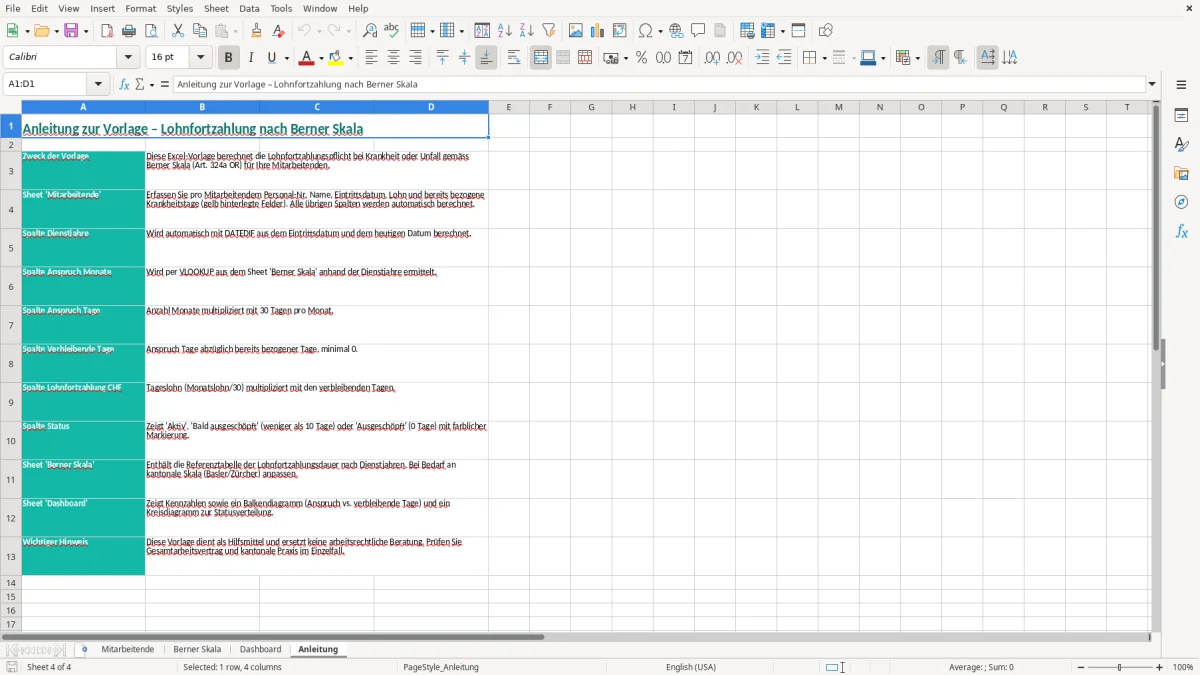Click the Draw Functions shapes icon
This screenshot has width=1200, height=675.
(x=826, y=31)
